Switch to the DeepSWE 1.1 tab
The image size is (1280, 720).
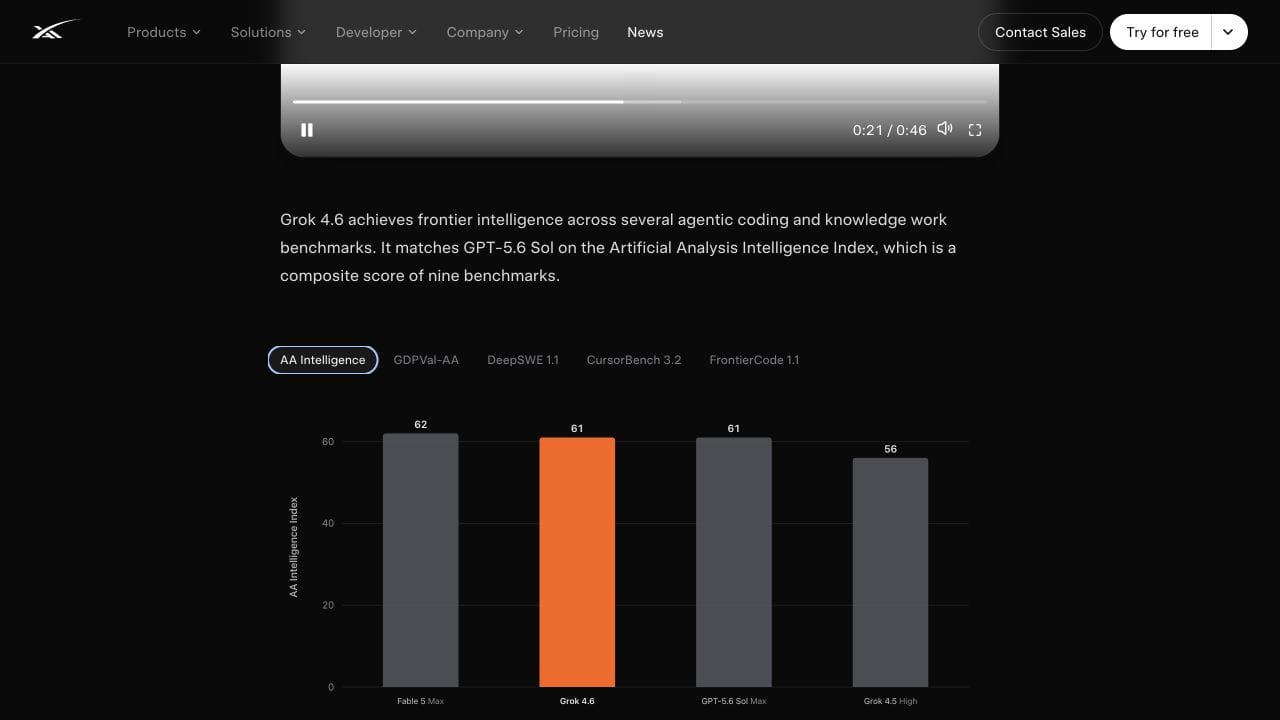point(523,360)
